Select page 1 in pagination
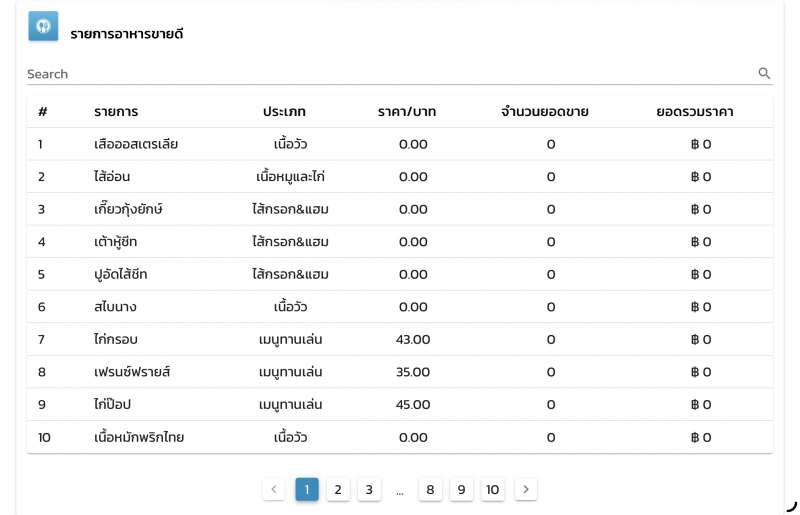This screenshot has width=800, height=515. (307, 489)
